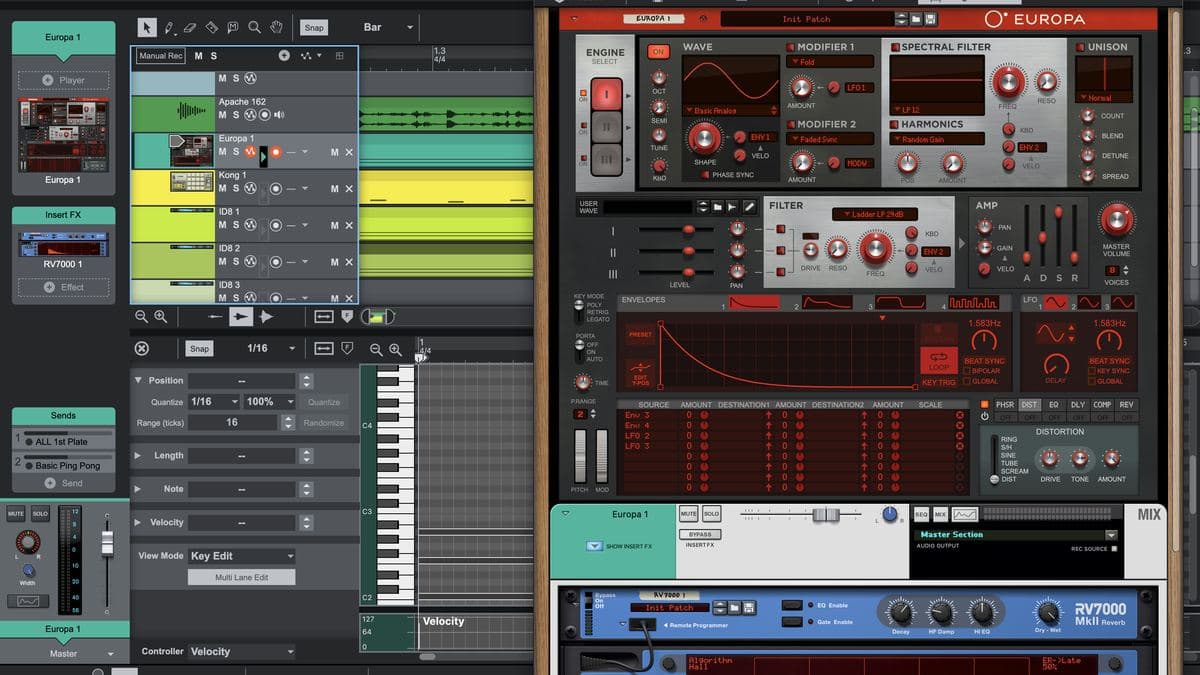Screen dimensions: 1200x675
Task: Switch to the DLY effect tab
Action: [1077, 405]
